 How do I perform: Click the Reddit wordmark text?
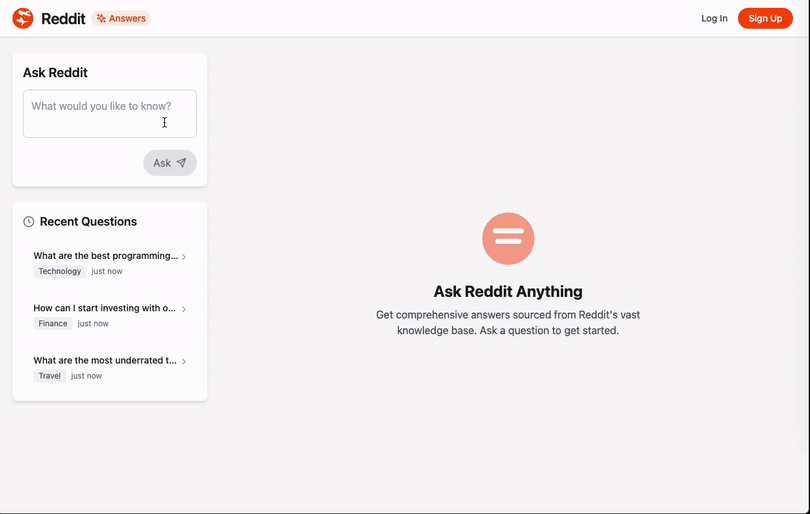[63, 19]
